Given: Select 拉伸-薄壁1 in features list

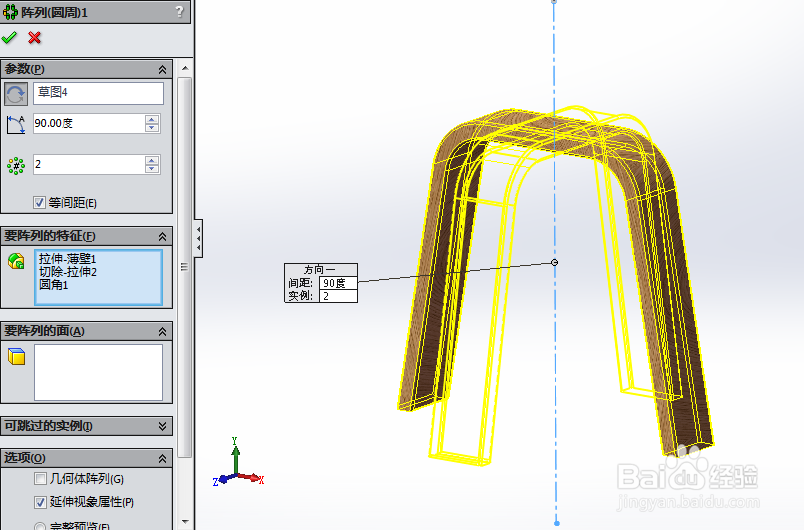Looking at the screenshot, I should pyautogui.click(x=67, y=259).
